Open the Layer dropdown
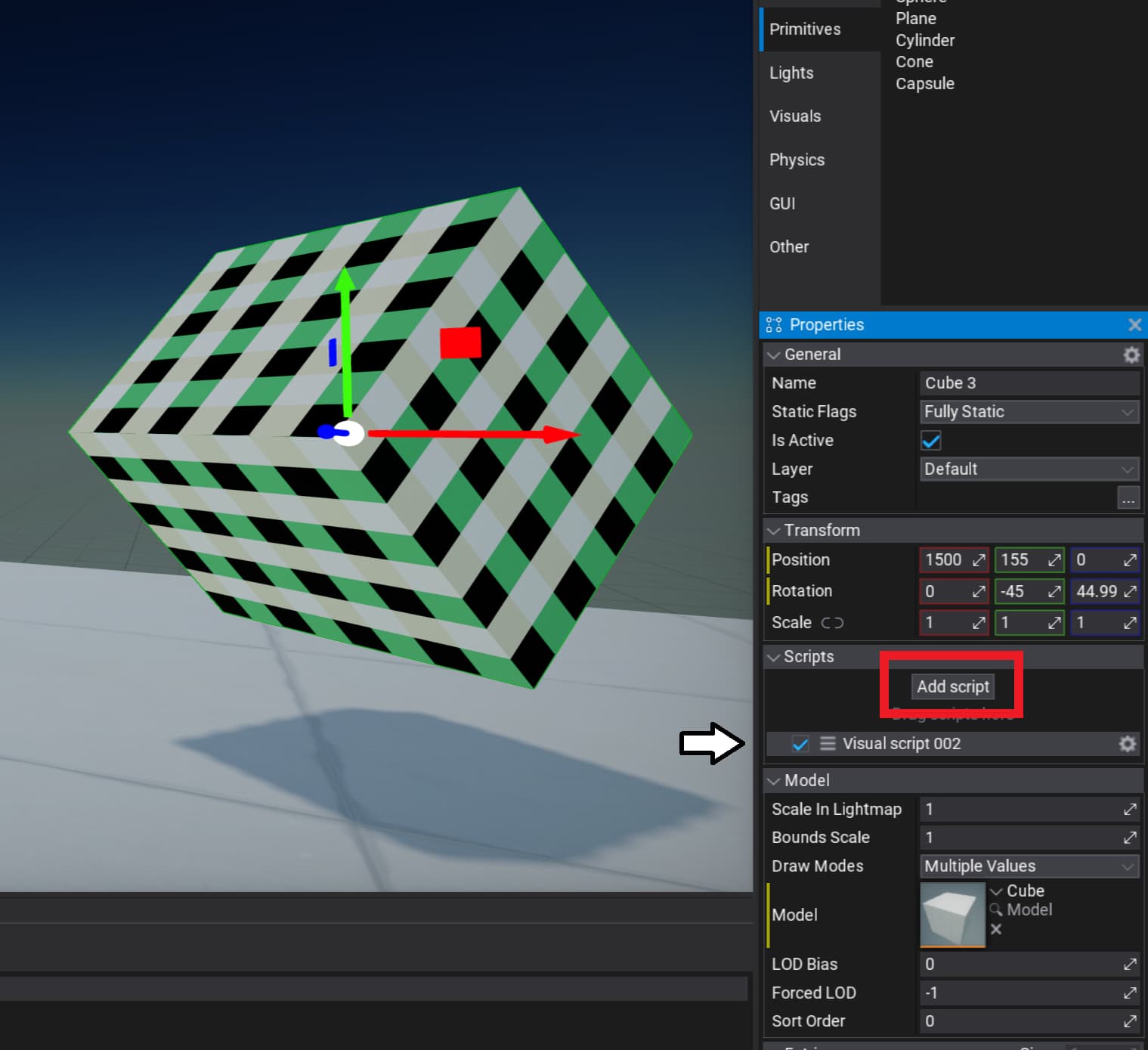Viewport: 1148px width, 1050px height. pyautogui.click(x=1029, y=469)
